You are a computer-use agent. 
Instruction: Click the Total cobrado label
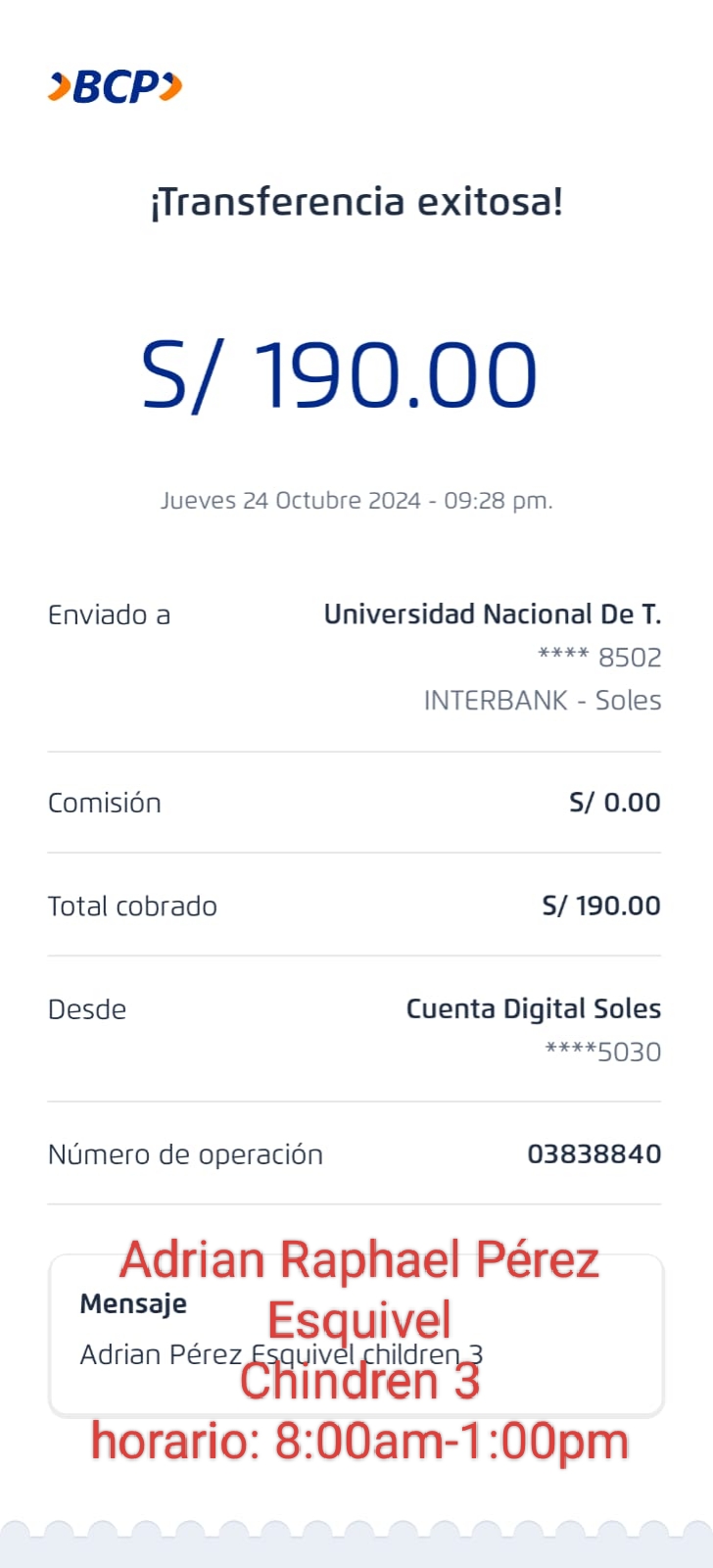click(132, 906)
